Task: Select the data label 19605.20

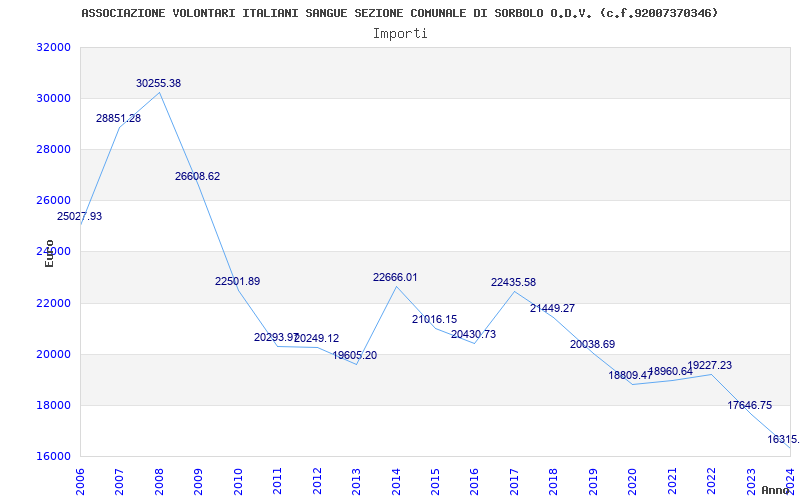Action: [355, 356]
